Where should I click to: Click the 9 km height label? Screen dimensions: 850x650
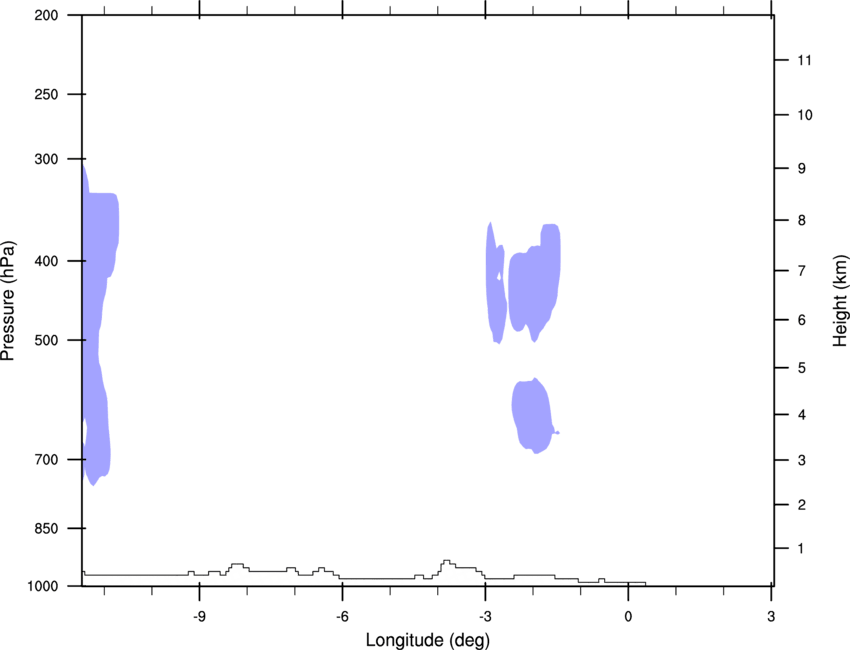coord(802,169)
